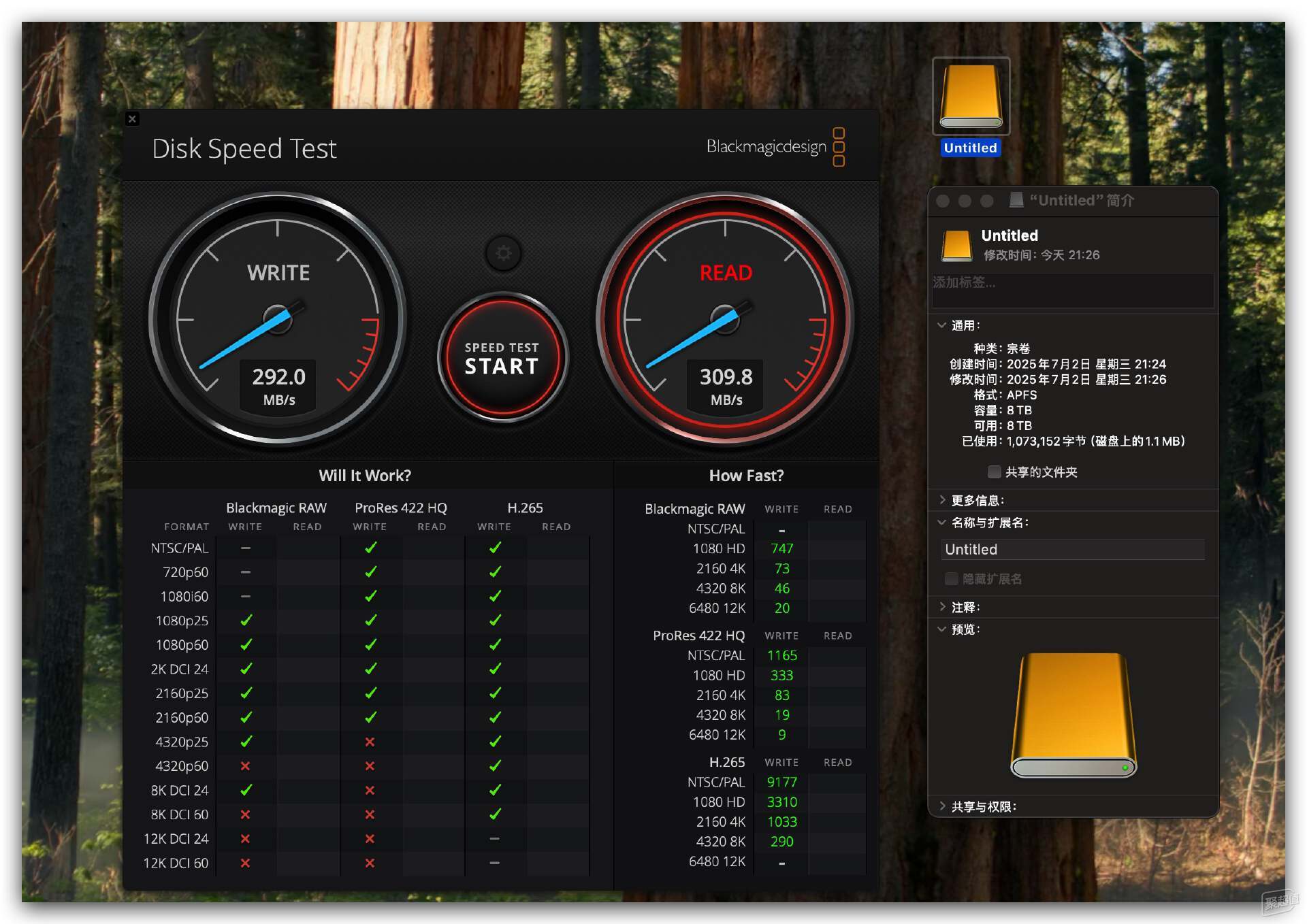Click the Blackmagic RAW red X for 8K DCI 60
The image size is (1307, 924).
point(245,814)
